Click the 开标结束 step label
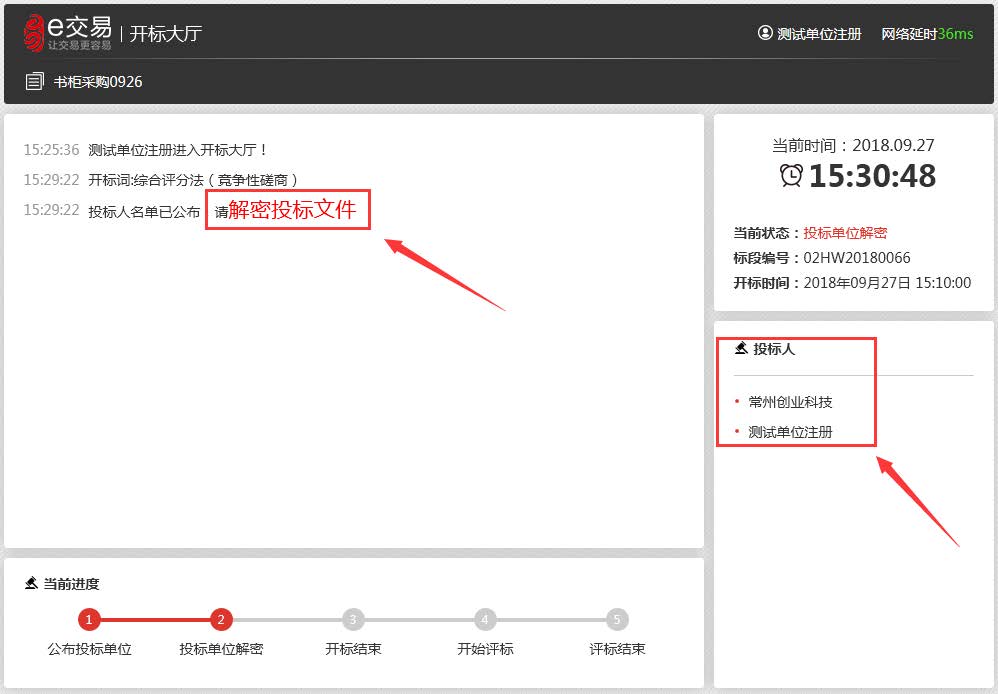998x694 pixels. (353, 649)
